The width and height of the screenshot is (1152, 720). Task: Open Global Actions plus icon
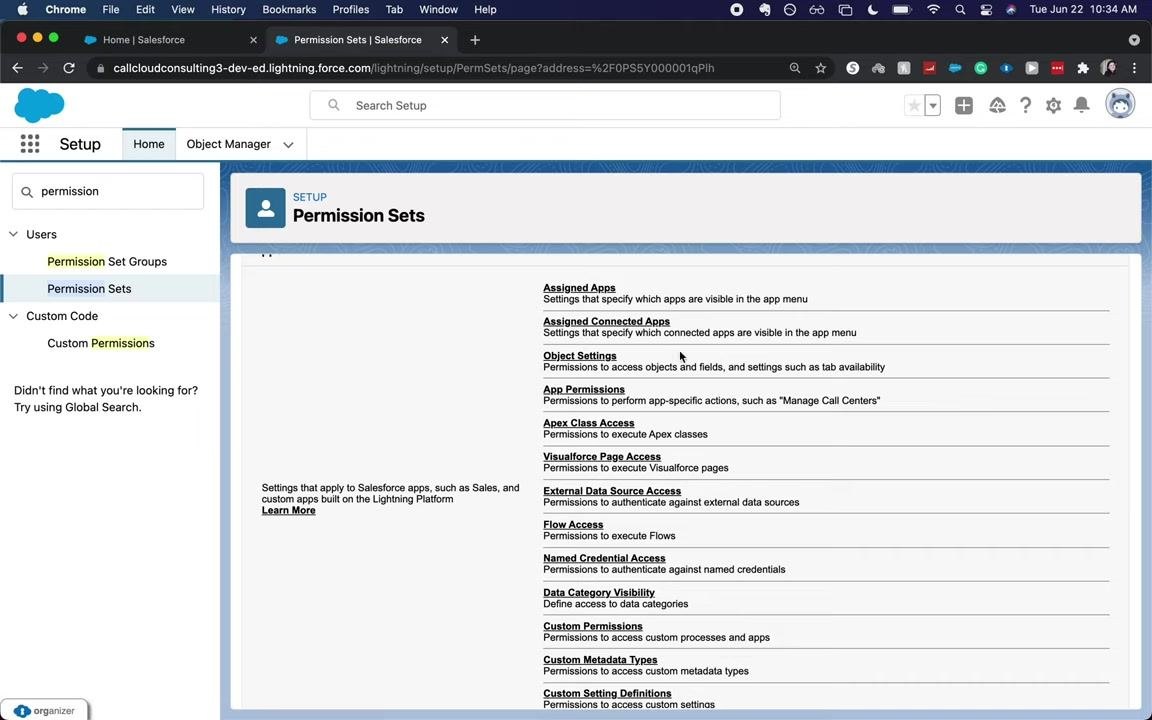pos(964,106)
